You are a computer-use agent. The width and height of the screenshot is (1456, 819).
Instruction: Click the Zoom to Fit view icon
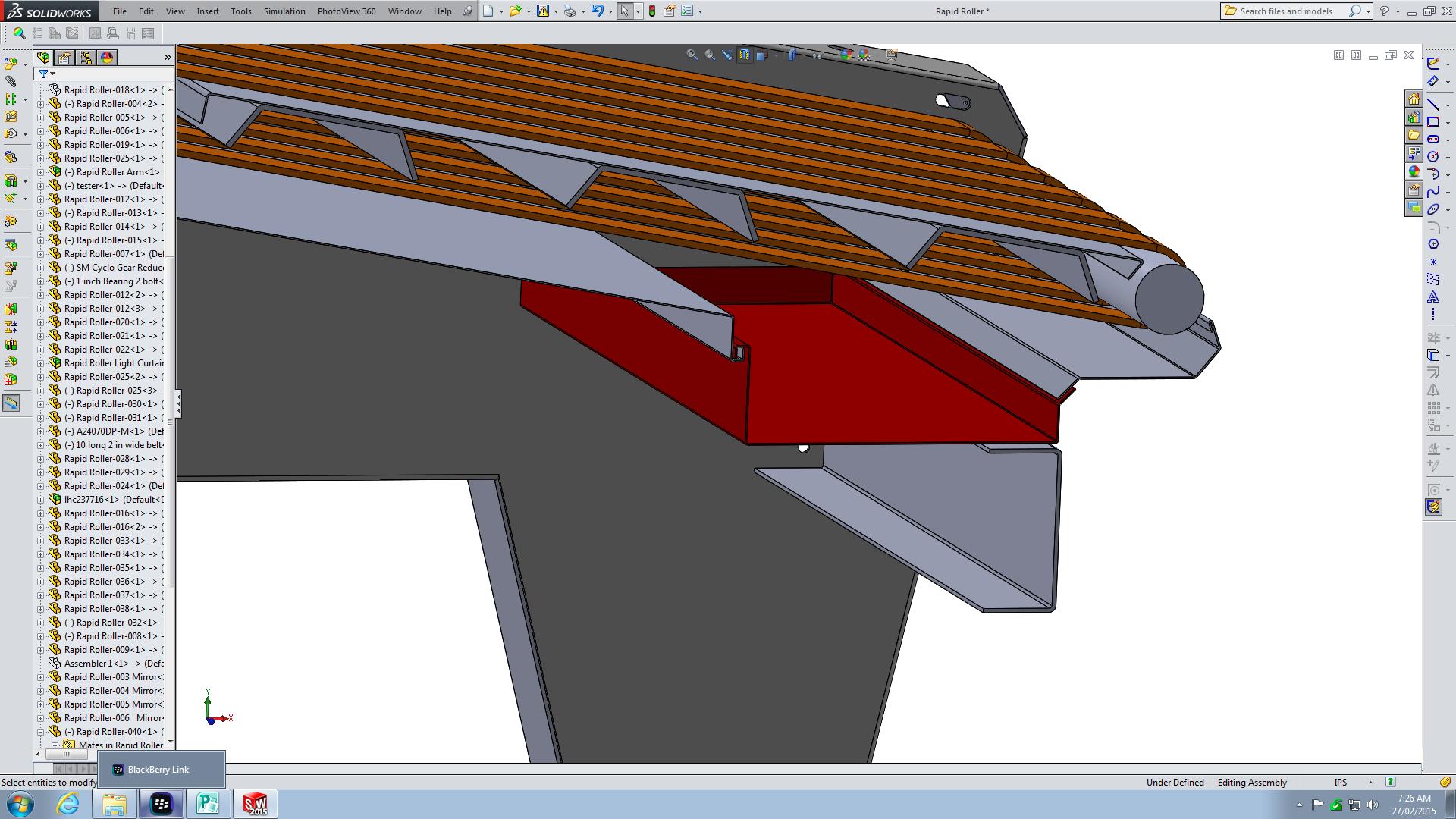(692, 55)
